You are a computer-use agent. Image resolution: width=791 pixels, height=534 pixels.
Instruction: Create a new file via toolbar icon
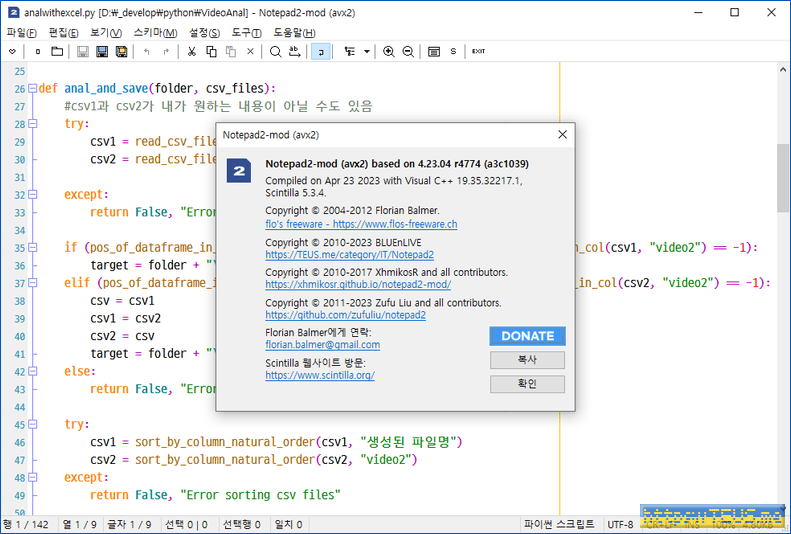[x=38, y=51]
